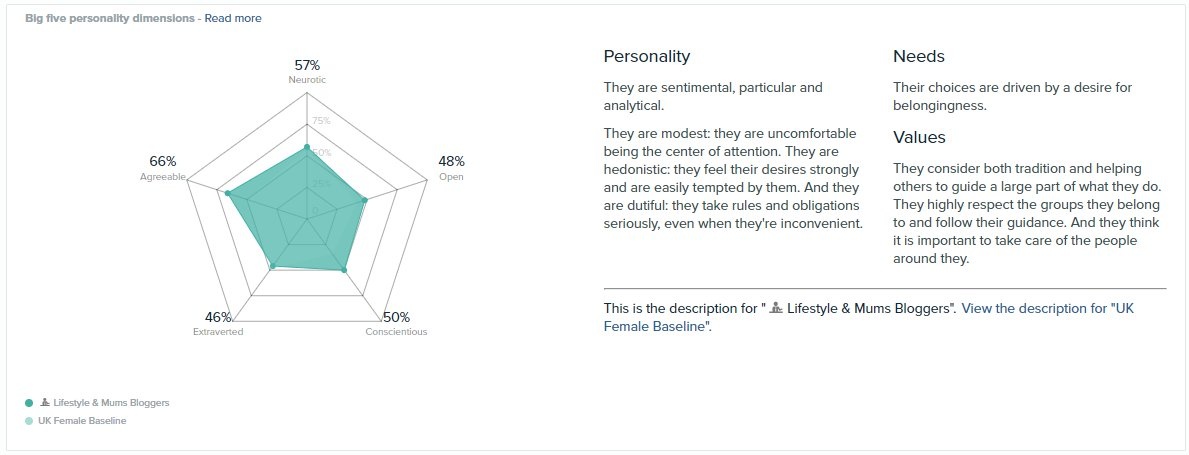Viewport: 1189px width, 455px height.
Task: Click the 46% Extraverted axis label
Action: [218, 324]
